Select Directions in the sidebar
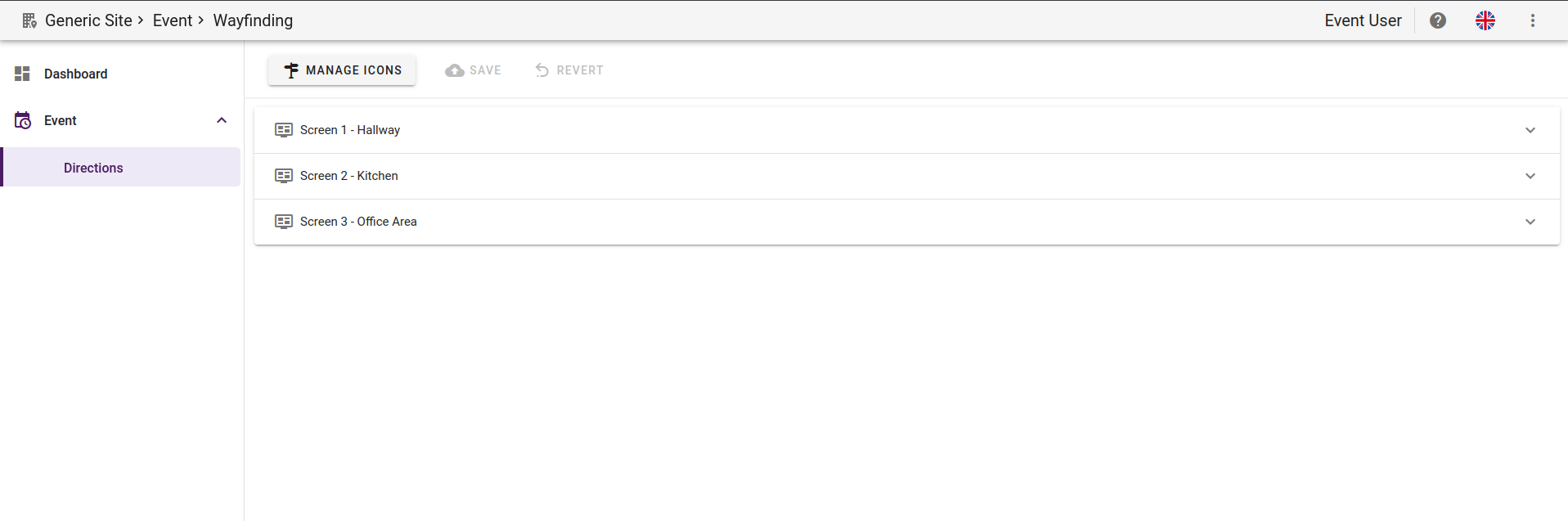 93,167
